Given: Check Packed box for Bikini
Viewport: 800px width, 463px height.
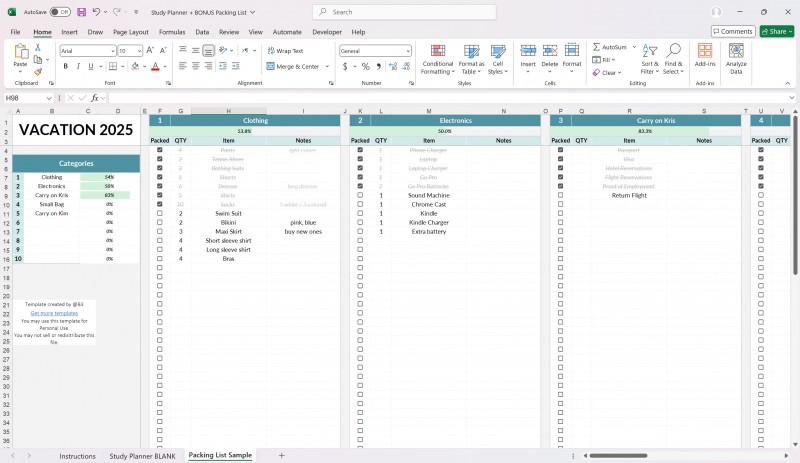Looking at the screenshot, I should (x=160, y=223).
